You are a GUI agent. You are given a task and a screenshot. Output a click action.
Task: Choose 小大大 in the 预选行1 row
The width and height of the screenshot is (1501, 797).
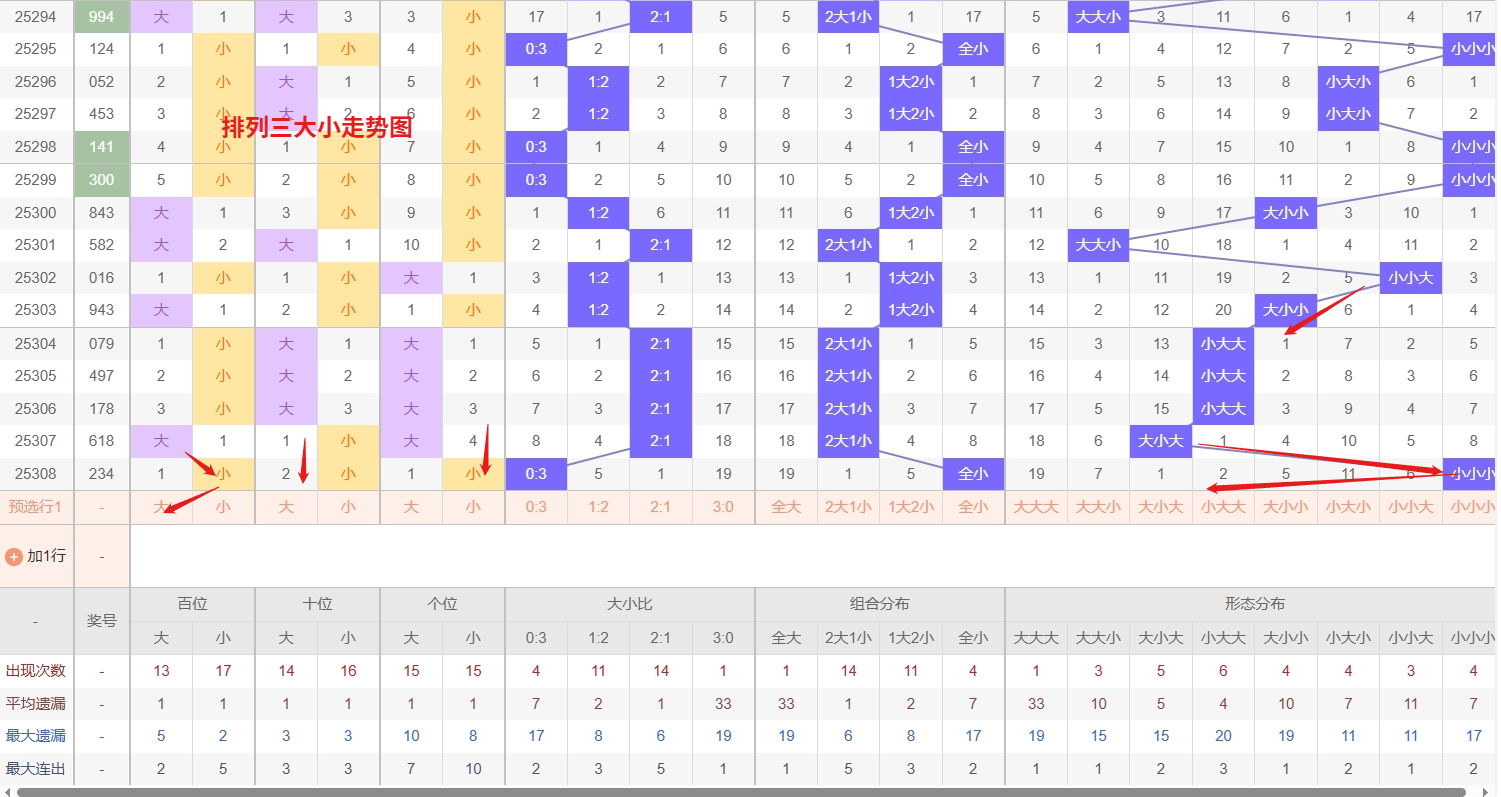(1223, 507)
